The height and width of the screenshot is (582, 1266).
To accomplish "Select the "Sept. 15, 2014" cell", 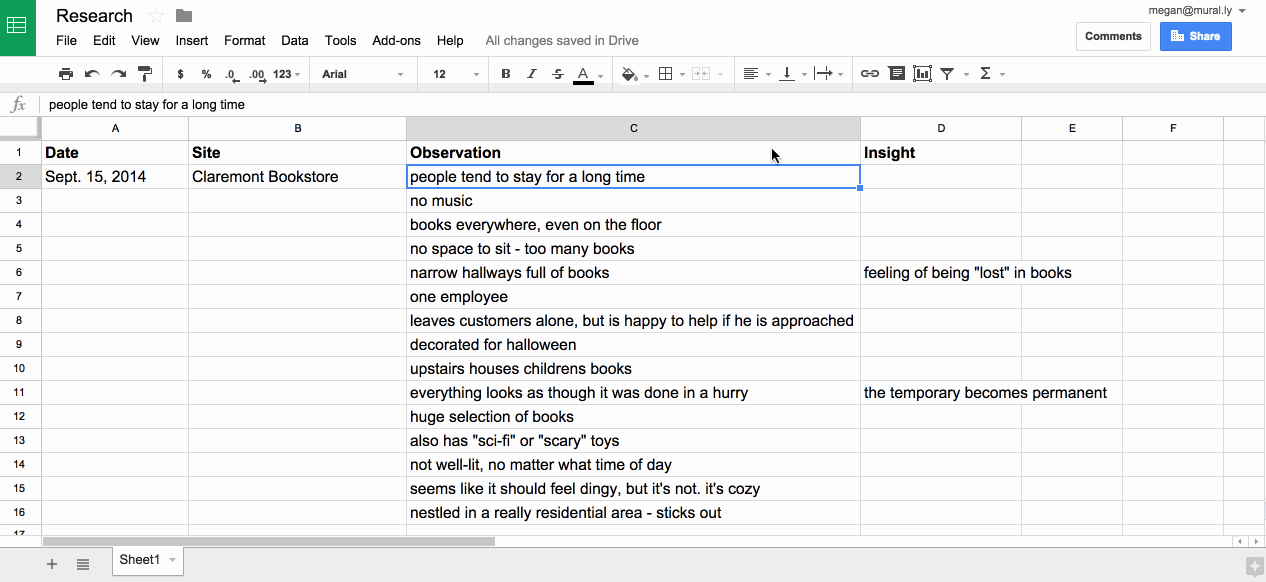I will pos(115,177).
